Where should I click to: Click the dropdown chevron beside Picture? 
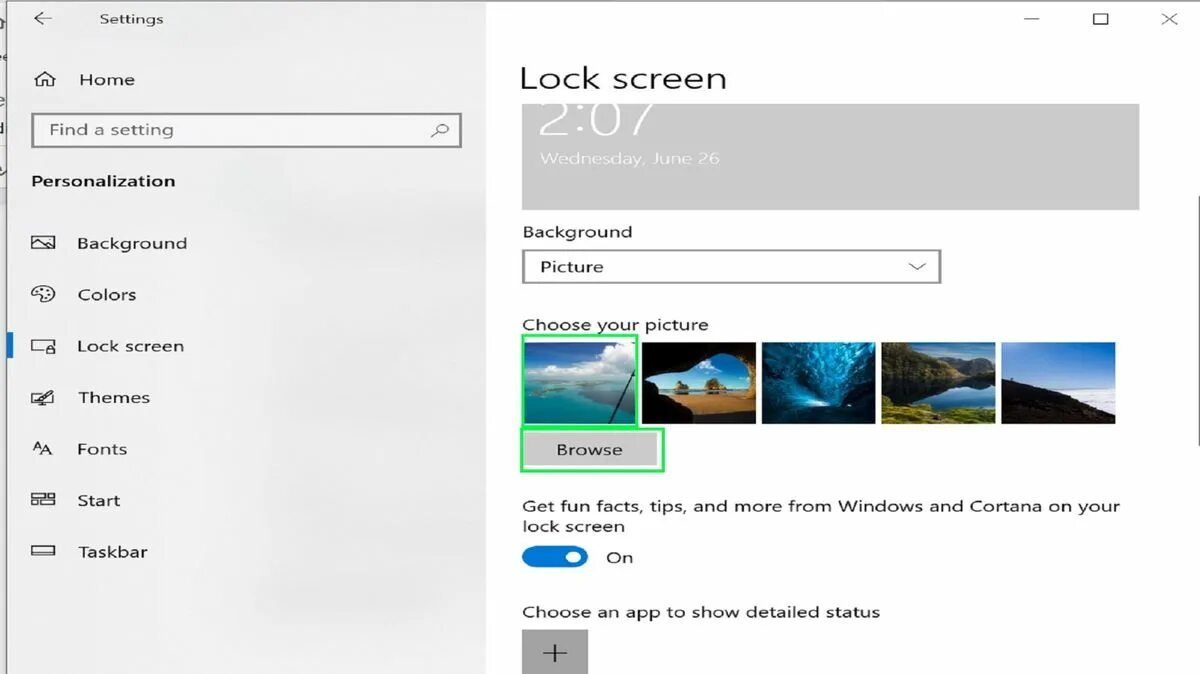coord(916,267)
